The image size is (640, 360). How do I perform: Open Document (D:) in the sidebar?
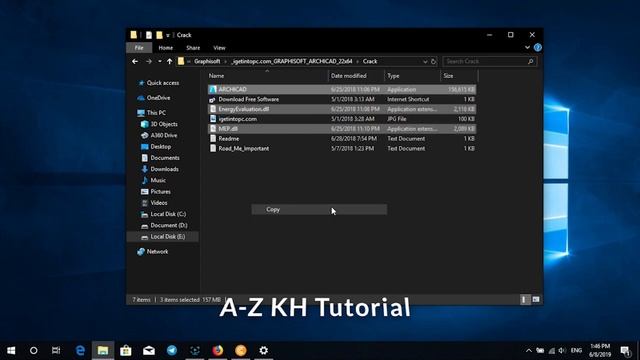point(169,225)
